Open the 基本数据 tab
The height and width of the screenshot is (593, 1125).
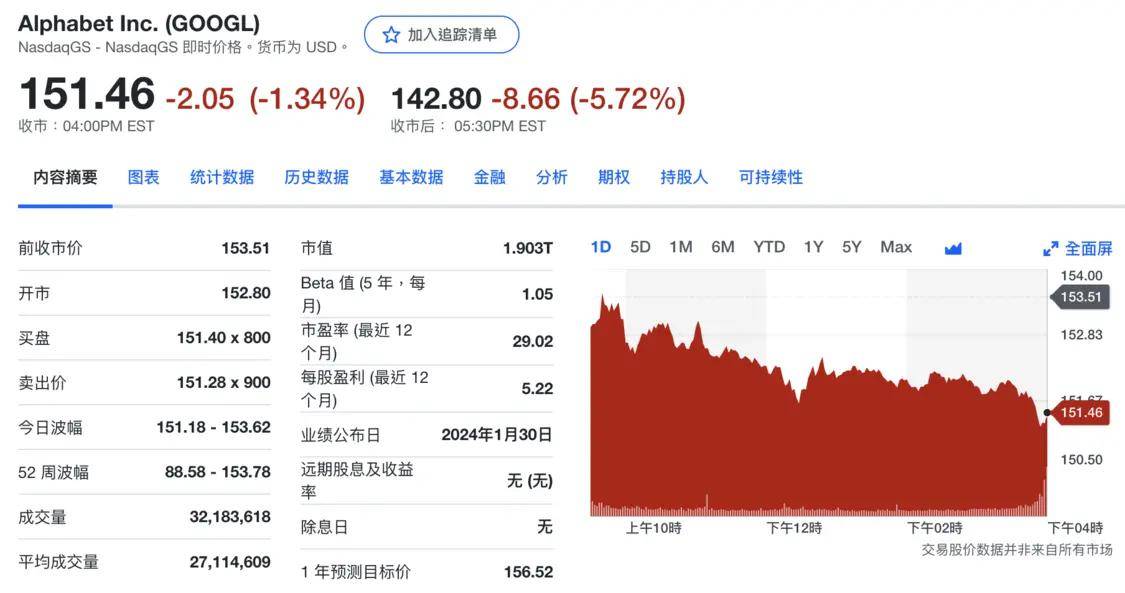click(x=411, y=177)
